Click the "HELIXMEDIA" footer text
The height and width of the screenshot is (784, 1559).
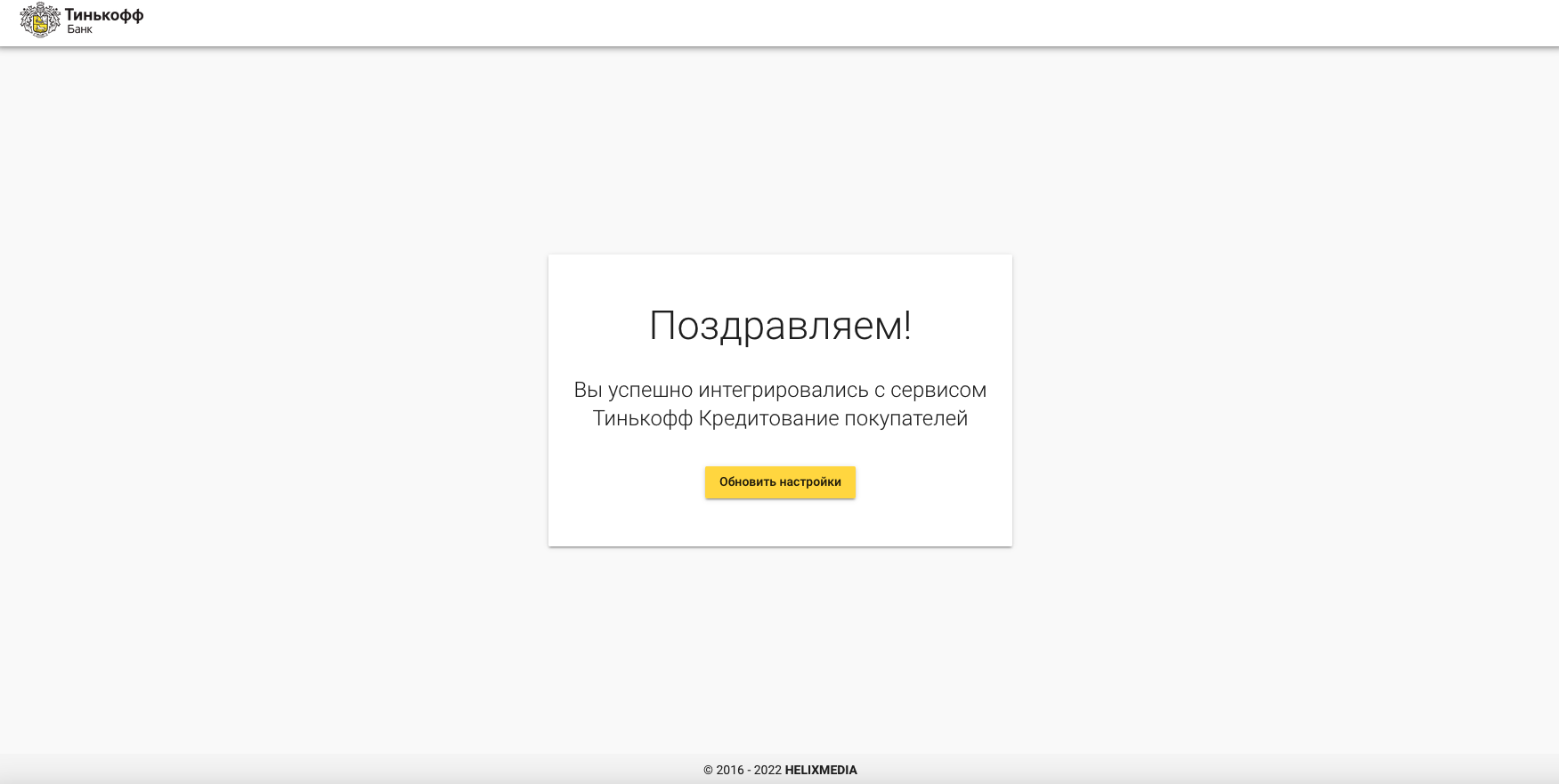[821, 771]
